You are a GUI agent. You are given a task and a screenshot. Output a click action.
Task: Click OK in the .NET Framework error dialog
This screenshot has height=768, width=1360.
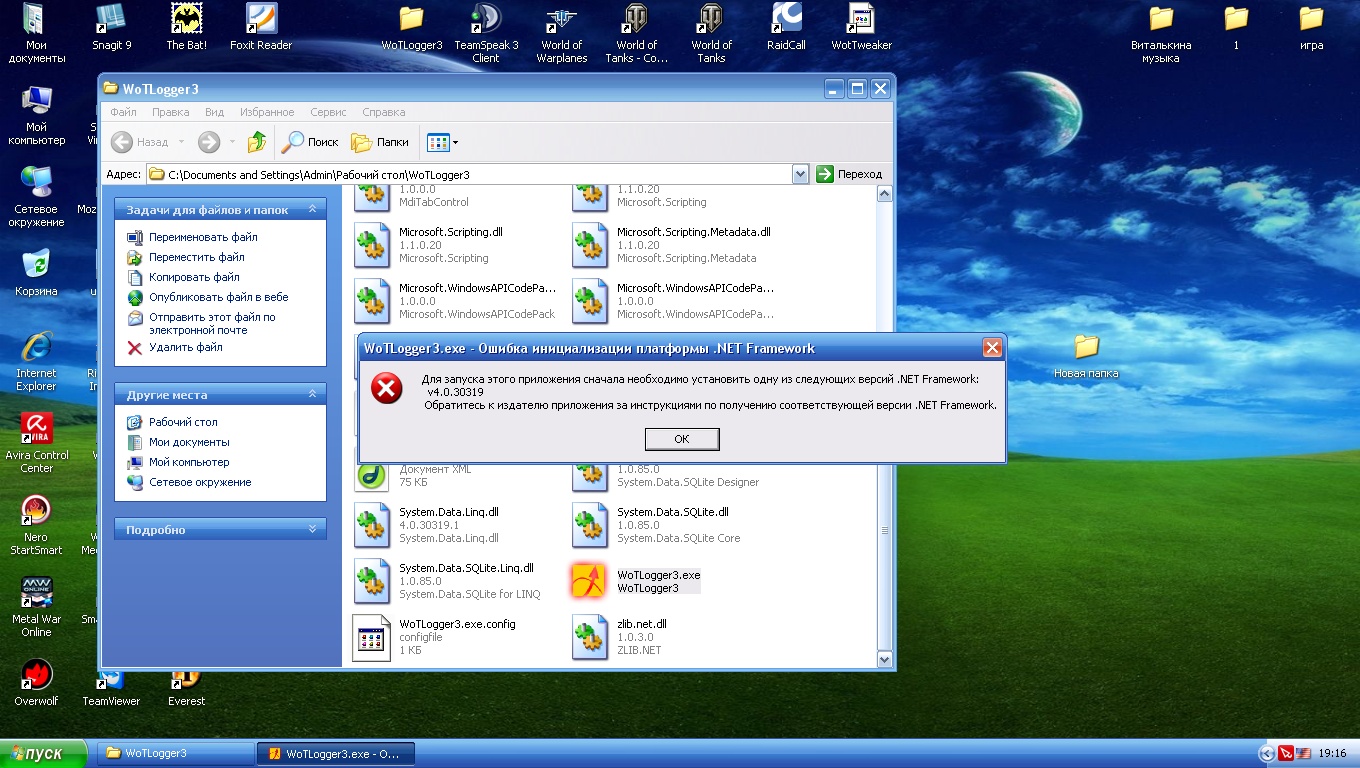[682, 439]
